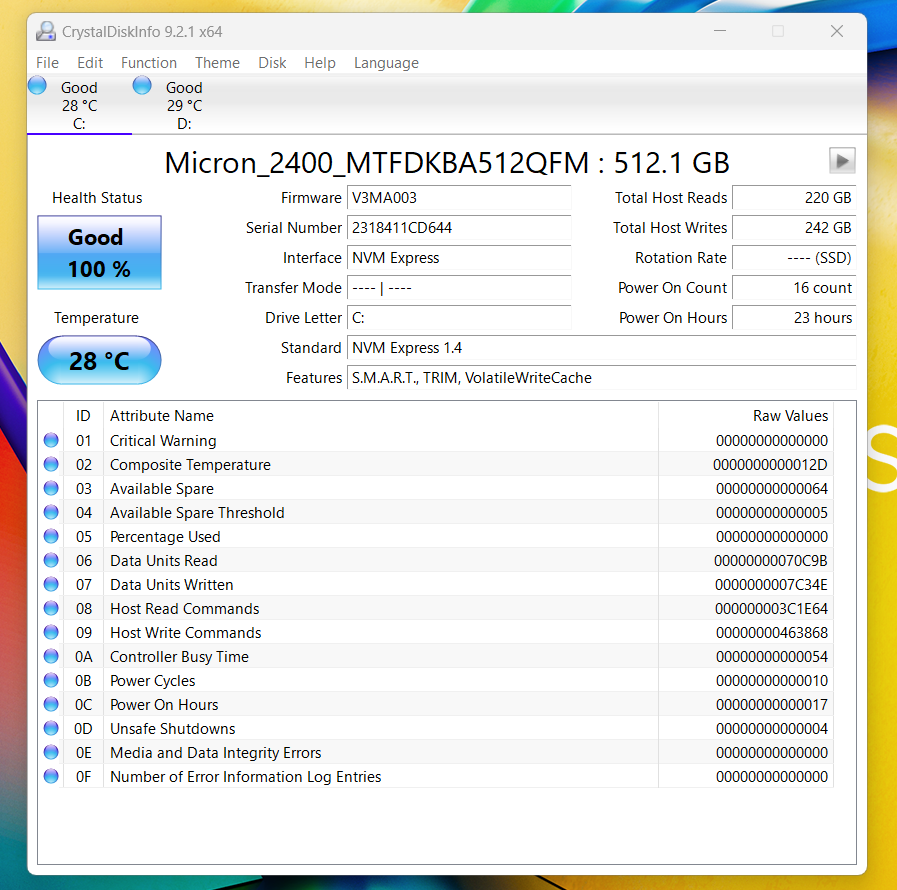The height and width of the screenshot is (890, 897).
Task: Click status orb for Power Cycles row
Action: (x=51, y=680)
